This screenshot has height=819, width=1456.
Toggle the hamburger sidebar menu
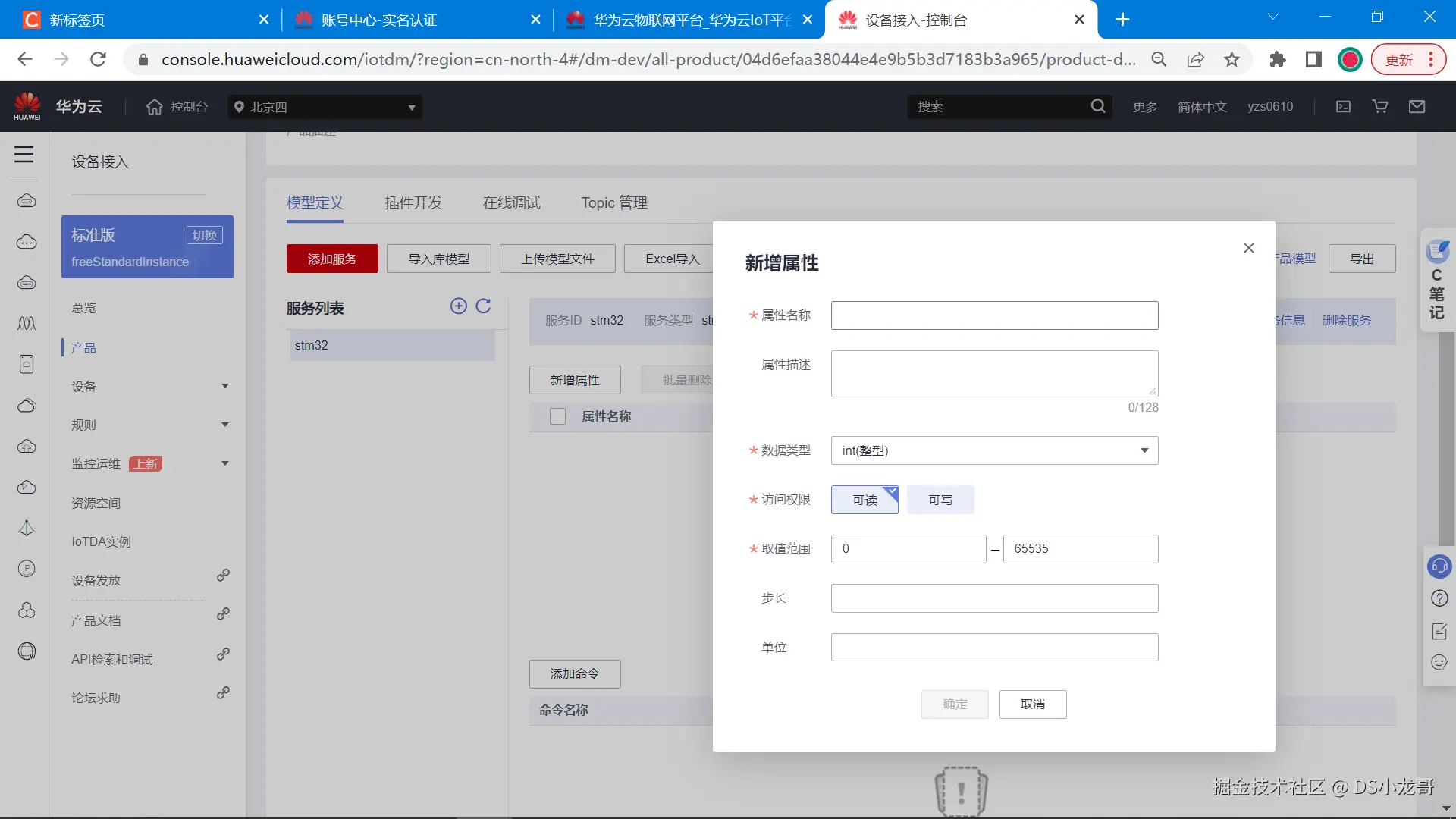tap(24, 155)
